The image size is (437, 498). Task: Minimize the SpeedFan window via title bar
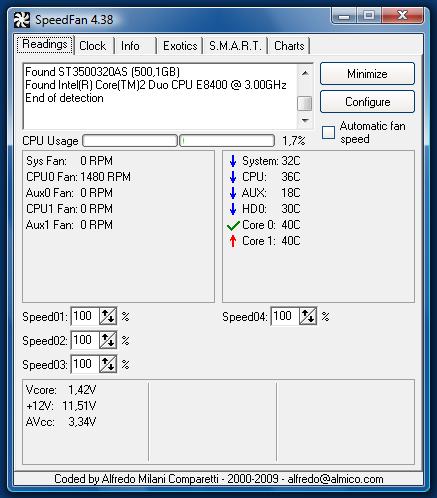point(344,16)
